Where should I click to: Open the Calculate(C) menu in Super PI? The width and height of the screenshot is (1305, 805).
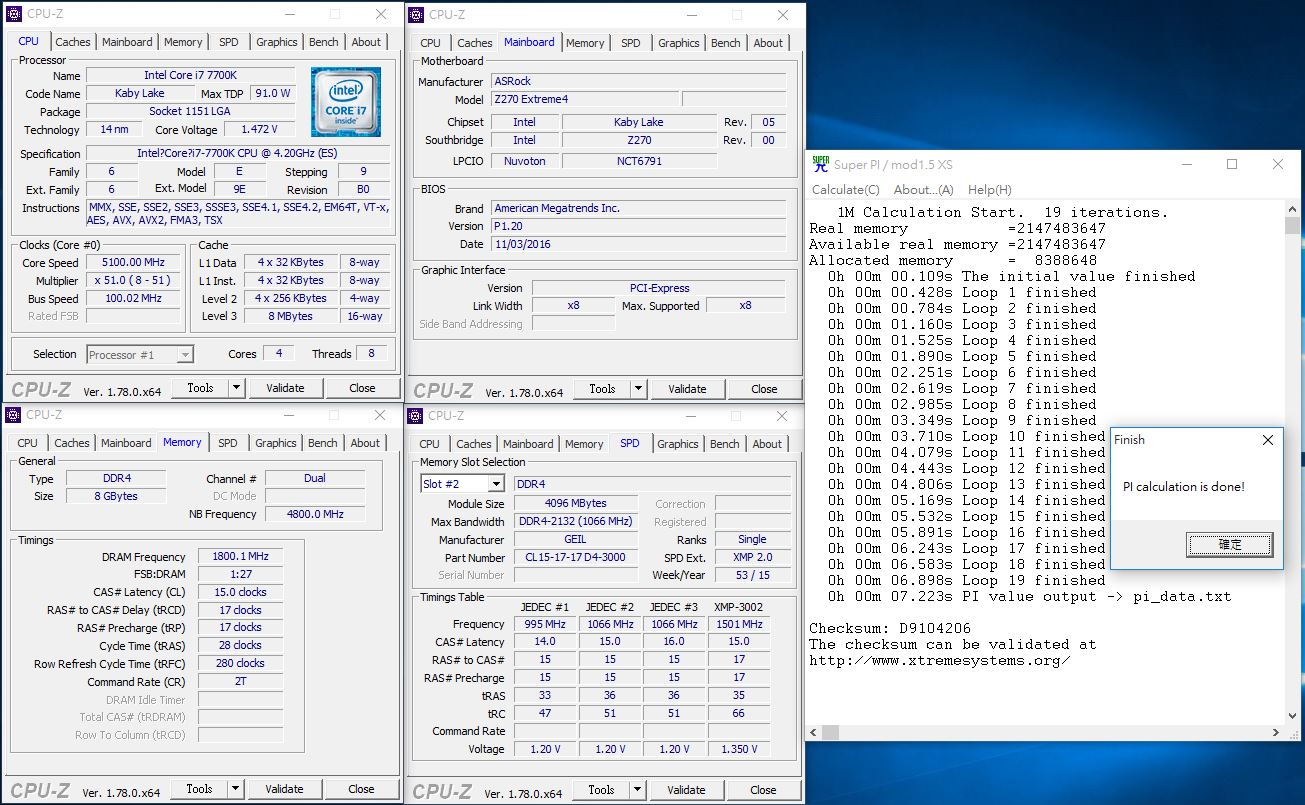(x=846, y=190)
